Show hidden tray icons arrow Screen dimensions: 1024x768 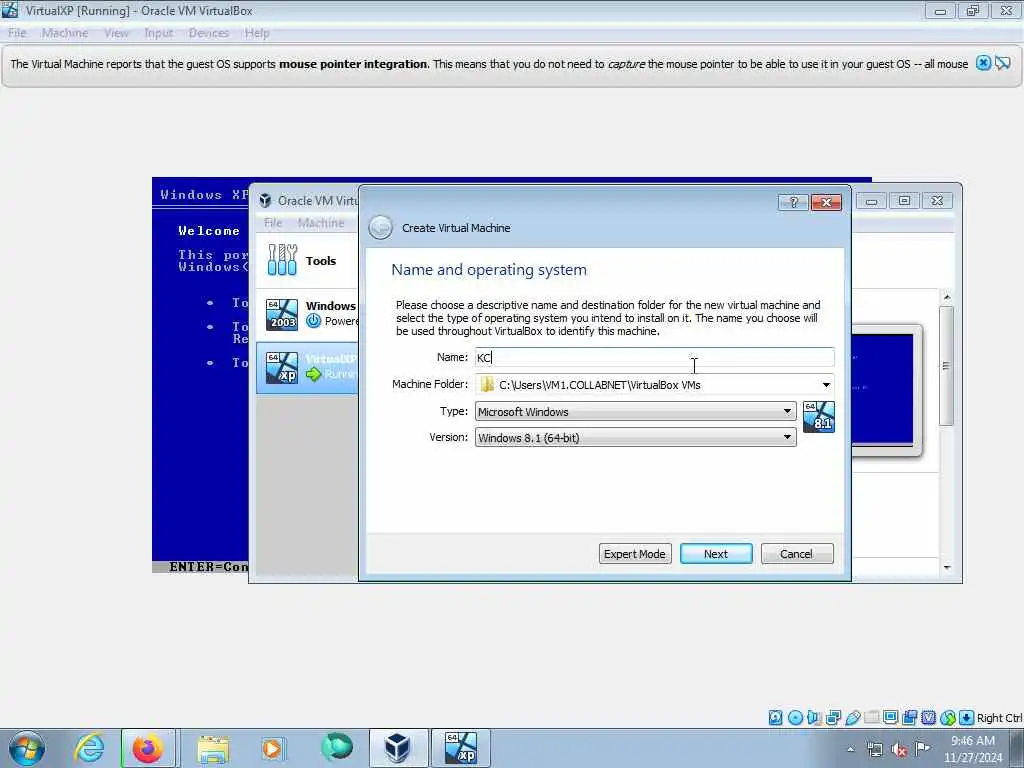coord(850,750)
